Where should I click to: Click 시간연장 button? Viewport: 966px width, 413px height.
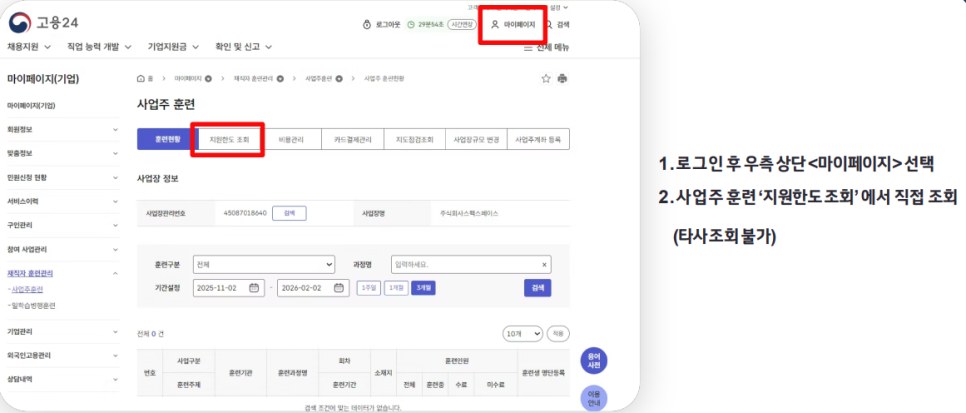[x=464, y=25]
